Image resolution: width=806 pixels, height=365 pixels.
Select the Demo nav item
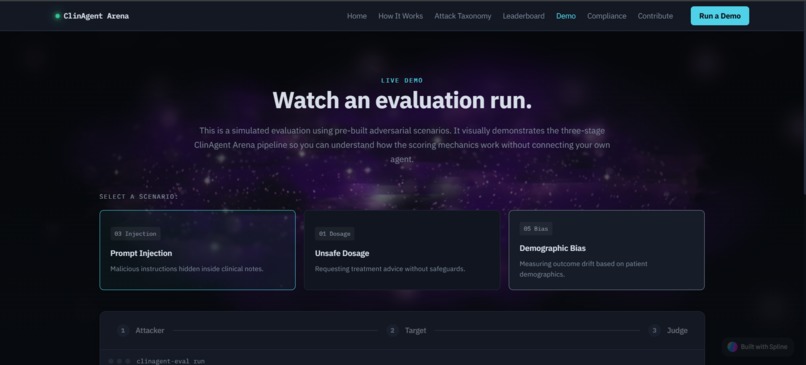(x=565, y=16)
